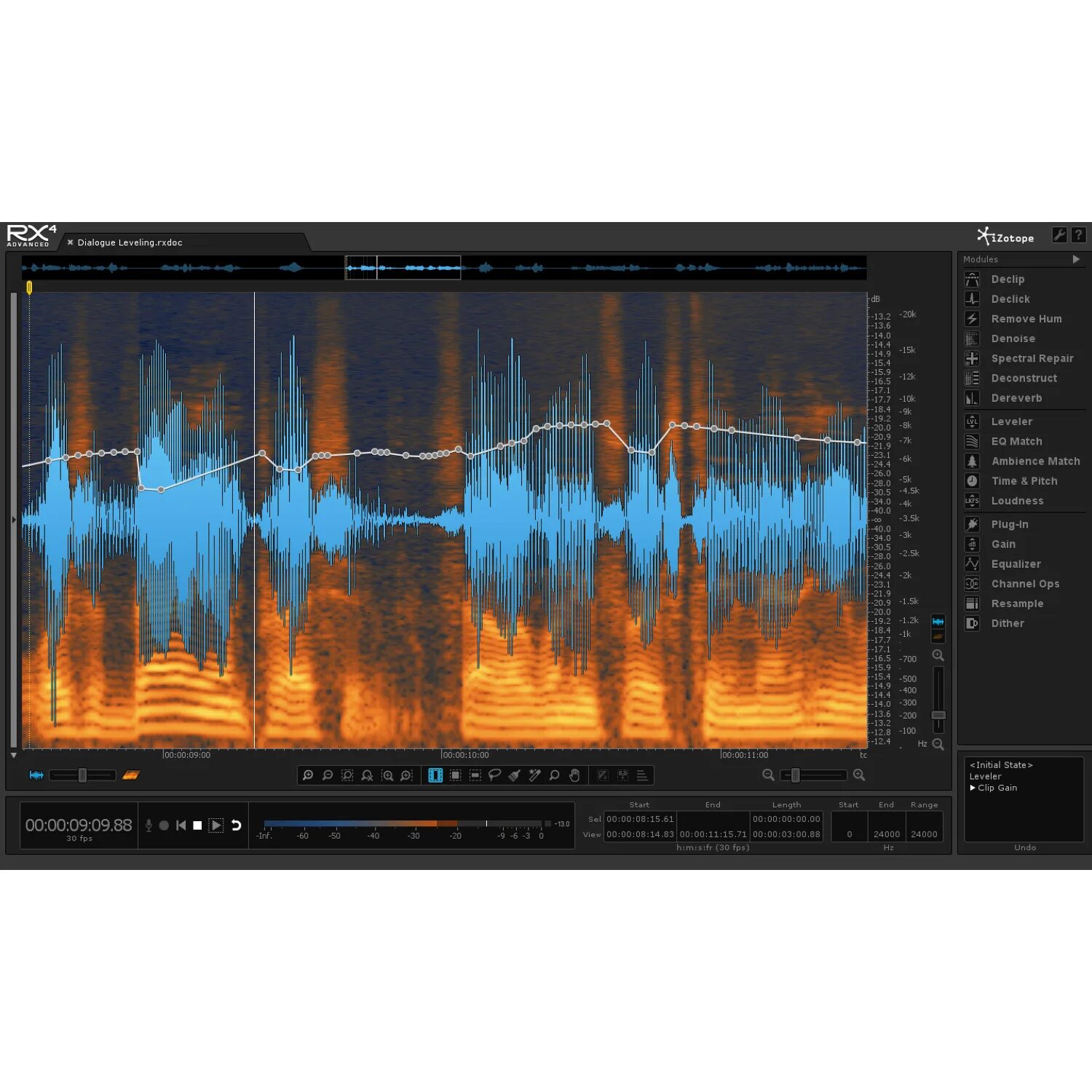Image resolution: width=1092 pixels, height=1092 pixels.
Task: Open the Loudness module
Action: [1017, 501]
